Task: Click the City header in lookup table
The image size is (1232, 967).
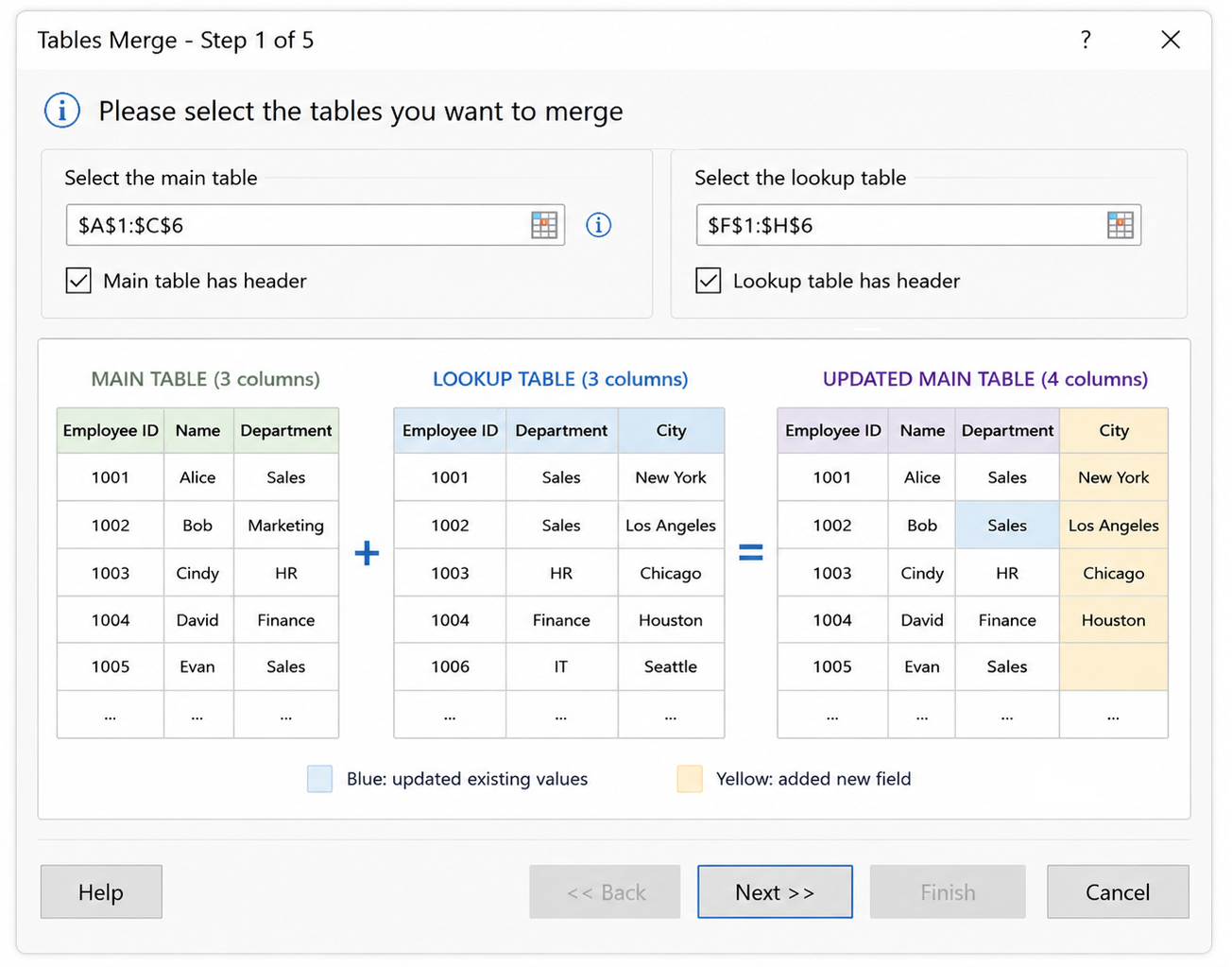Action: pos(671,430)
